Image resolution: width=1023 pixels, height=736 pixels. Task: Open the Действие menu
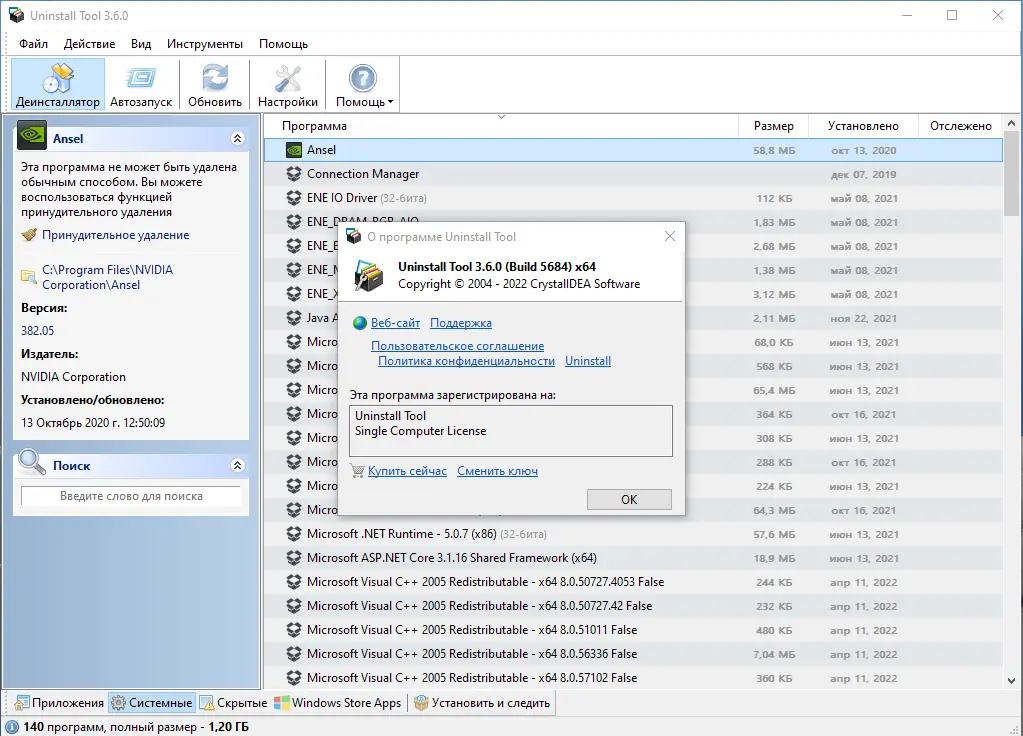pos(91,43)
